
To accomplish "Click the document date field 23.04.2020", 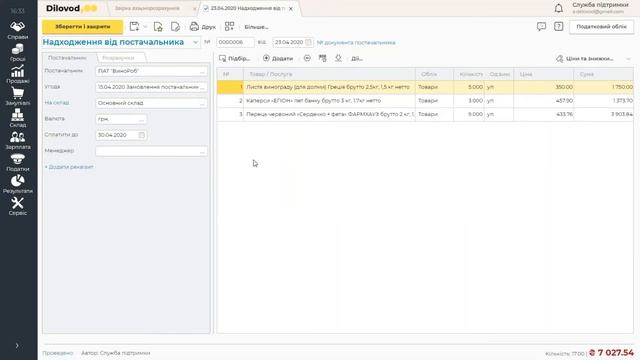I will pos(289,42).
